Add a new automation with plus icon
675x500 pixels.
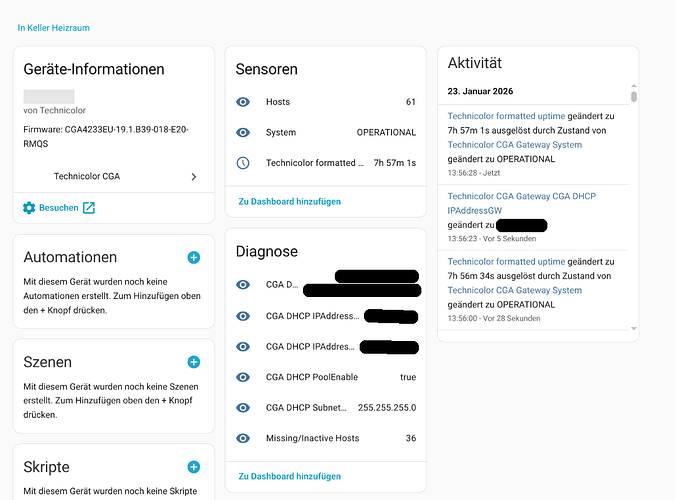[x=194, y=257]
